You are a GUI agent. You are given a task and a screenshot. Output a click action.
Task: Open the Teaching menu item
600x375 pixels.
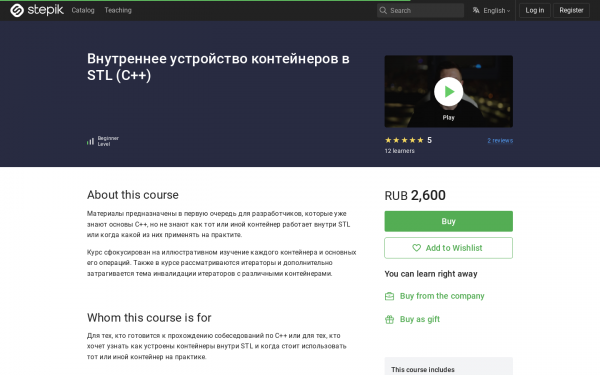[x=118, y=10]
